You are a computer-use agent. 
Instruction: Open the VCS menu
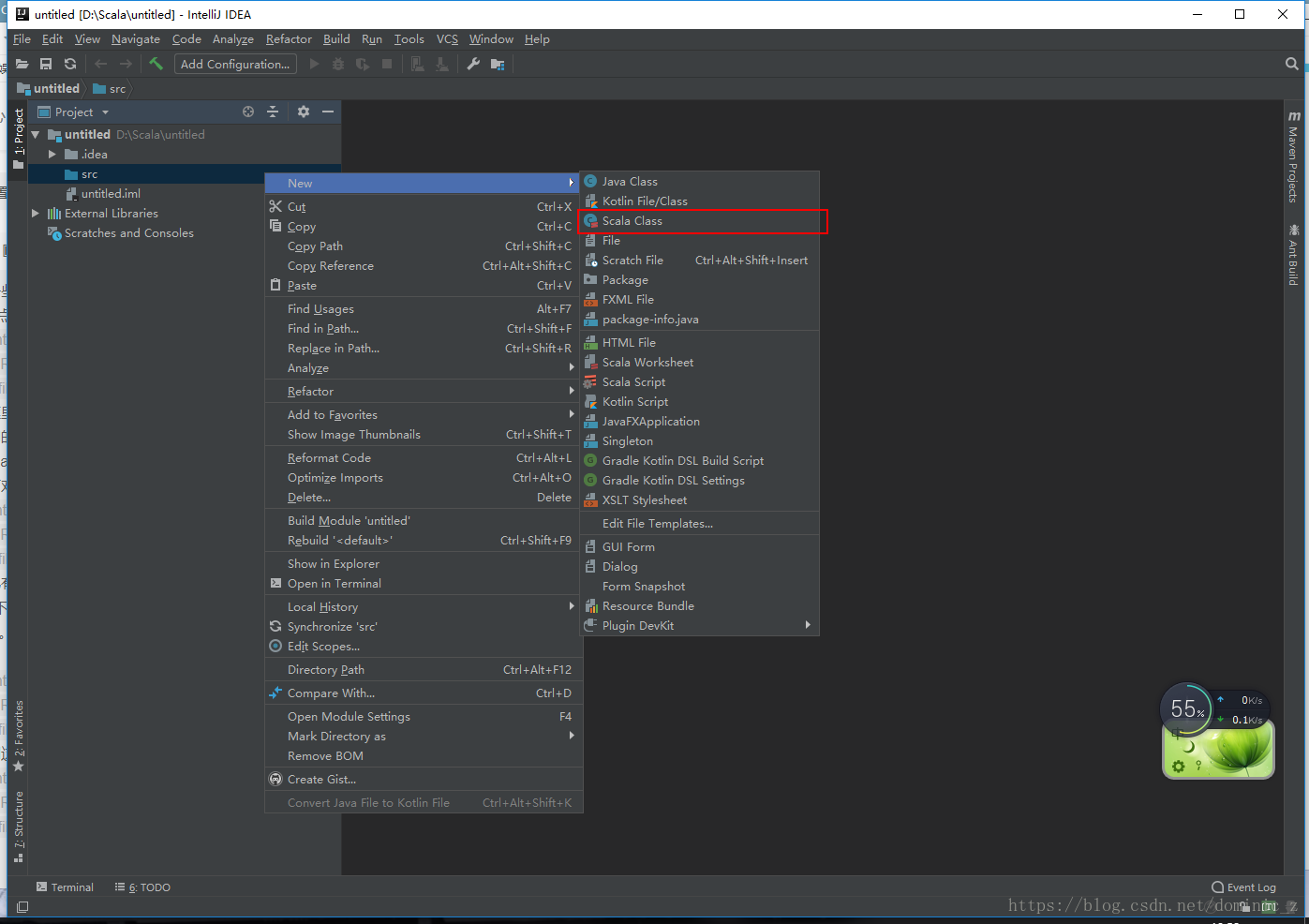point(447,39)
